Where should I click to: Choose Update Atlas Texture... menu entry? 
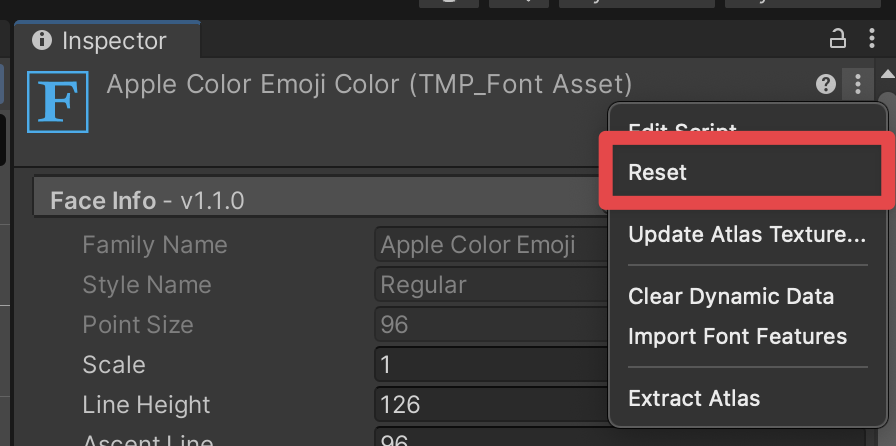[x=747, y=235]
